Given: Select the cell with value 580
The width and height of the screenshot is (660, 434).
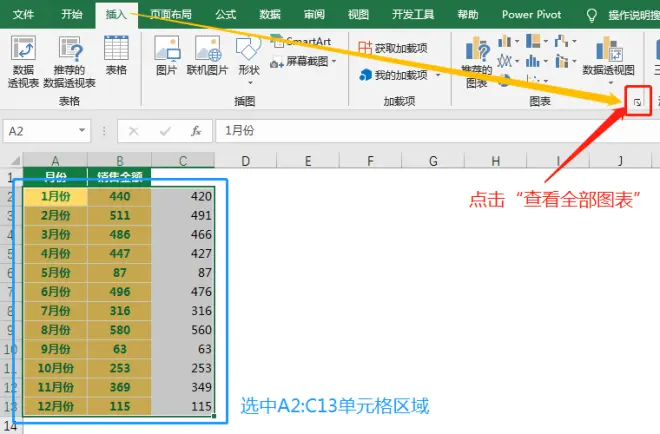Looking at the screenshot, I should (x=120, y=330).
